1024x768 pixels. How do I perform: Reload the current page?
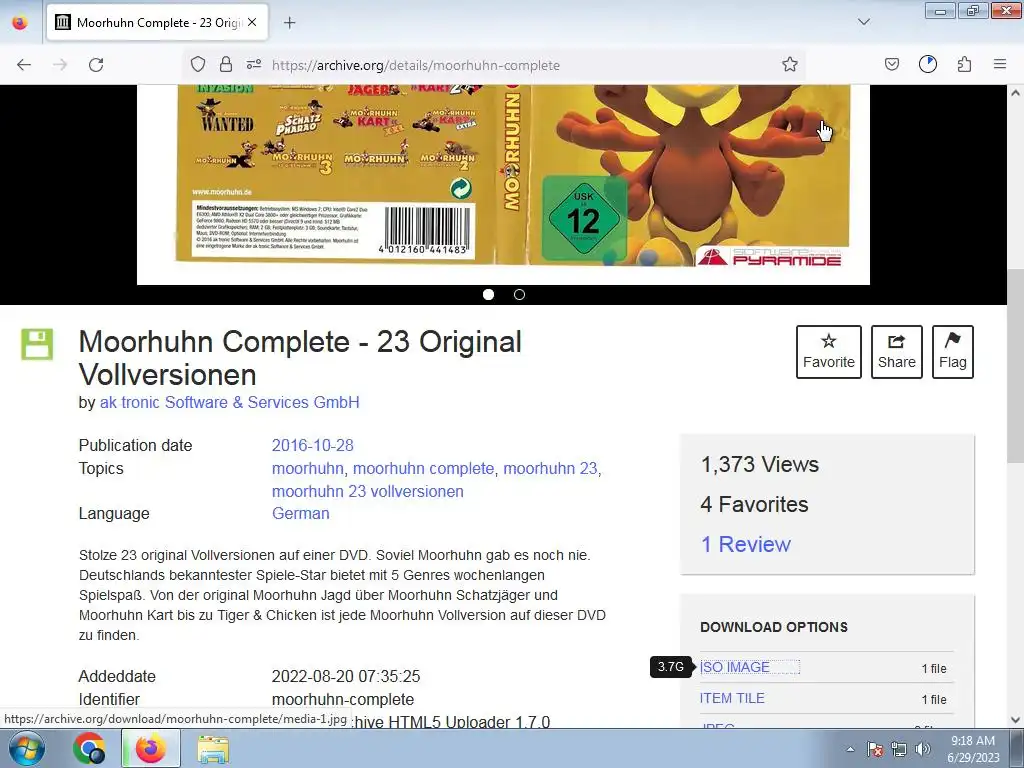[x=96, y=65]
